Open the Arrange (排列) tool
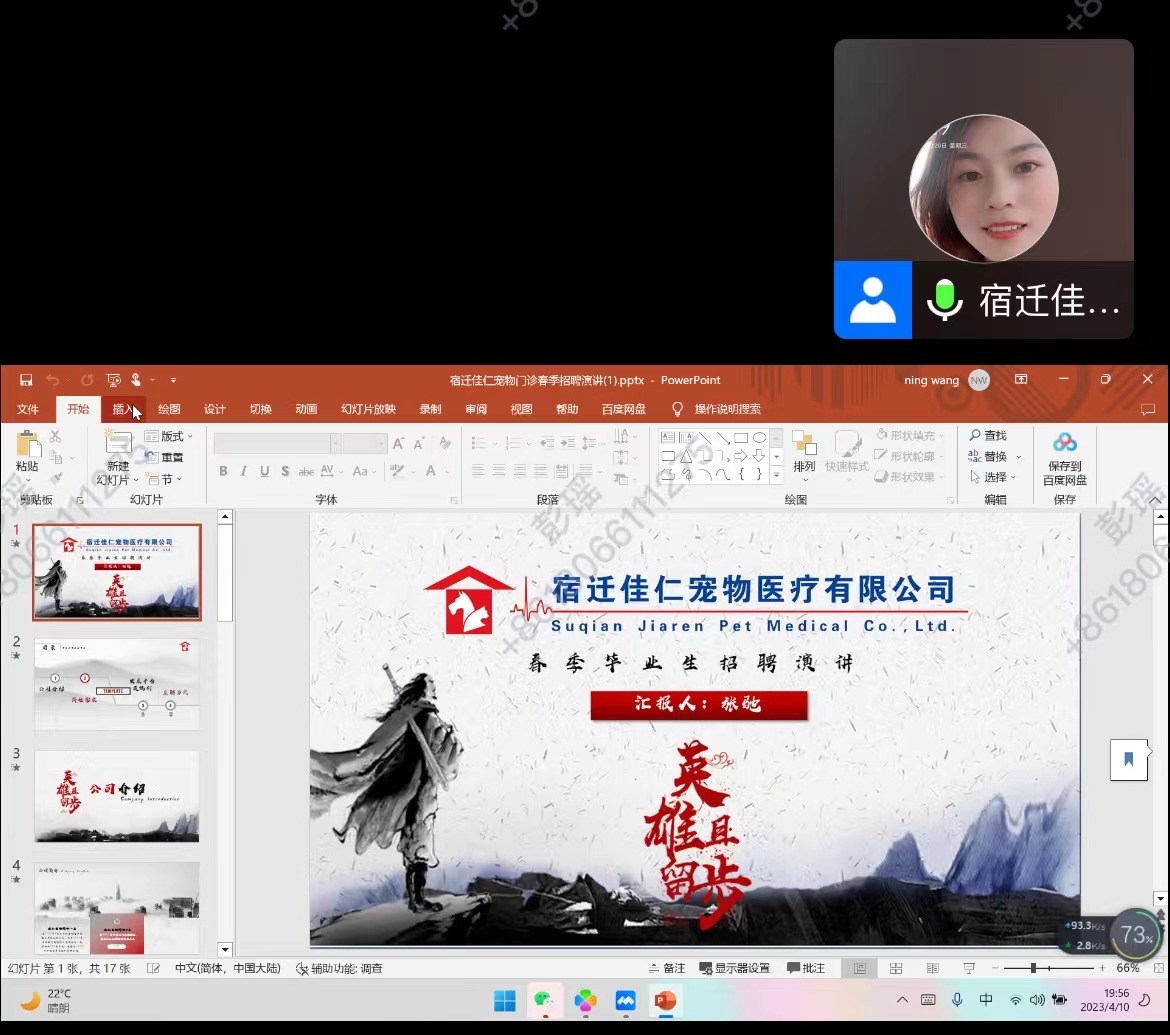 (804, 451)
